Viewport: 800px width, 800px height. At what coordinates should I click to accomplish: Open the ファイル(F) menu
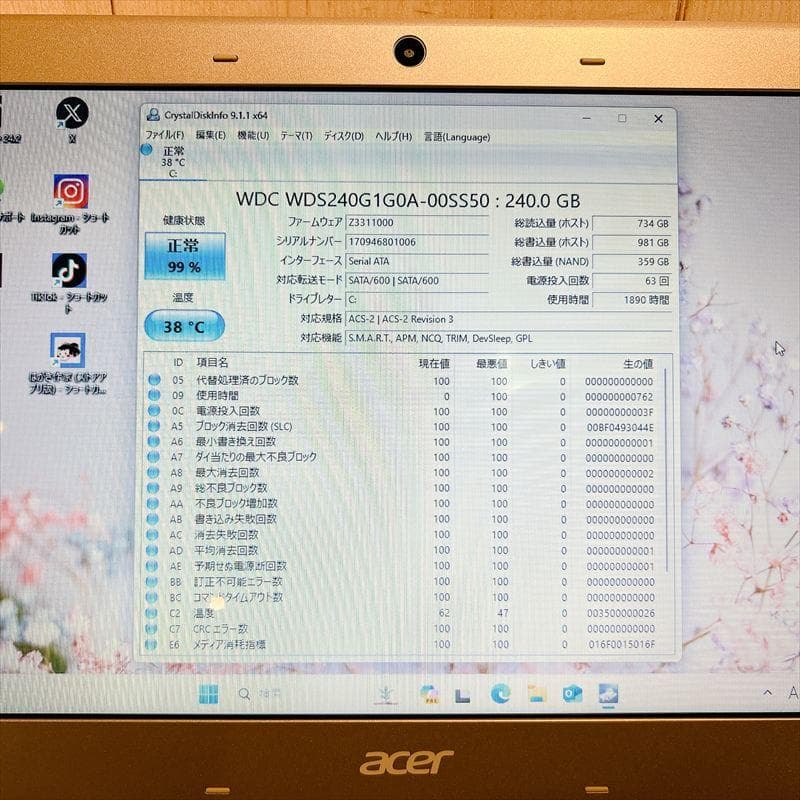point(164,135)
